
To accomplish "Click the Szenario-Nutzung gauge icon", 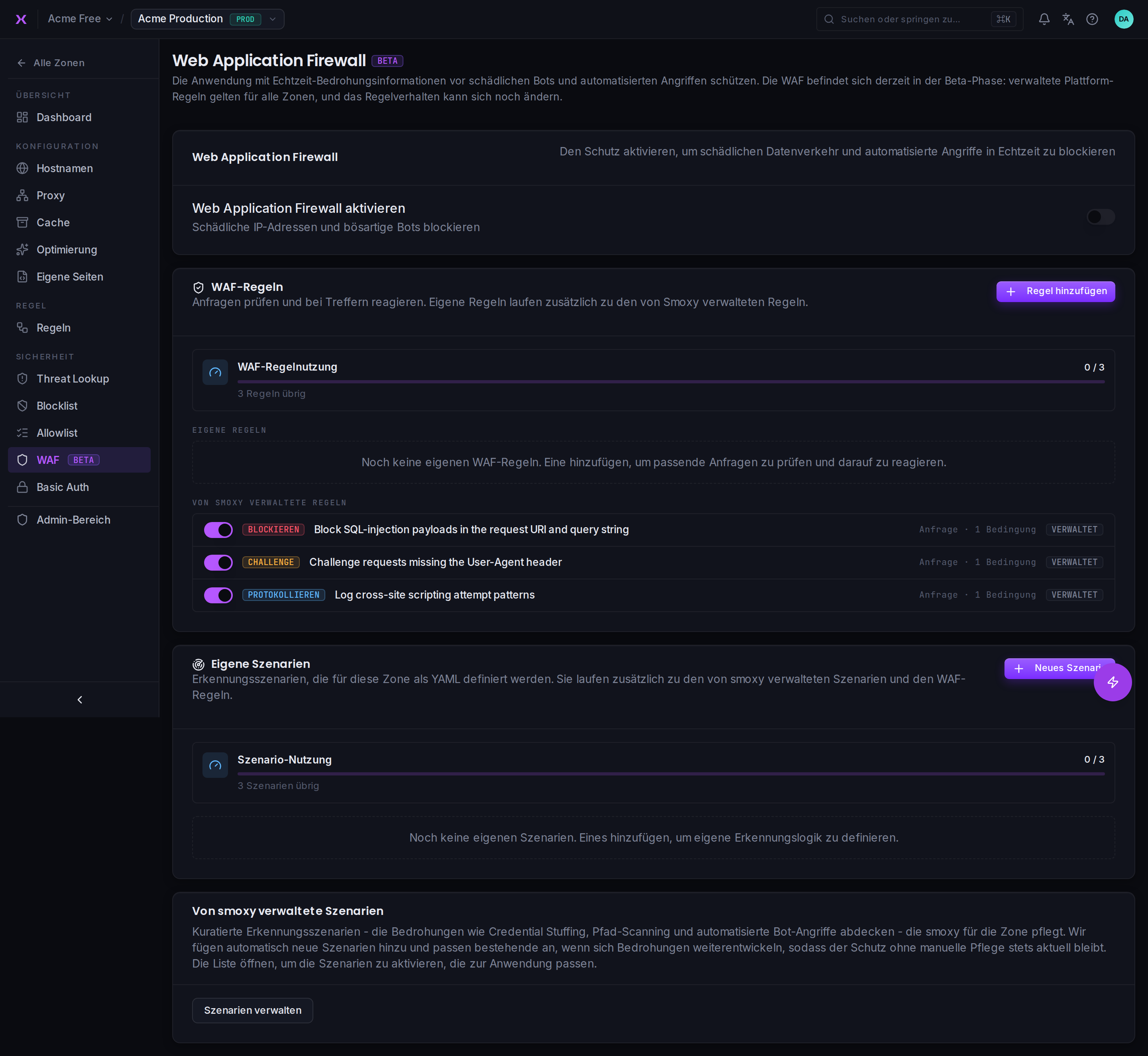I will pos(215,765).
